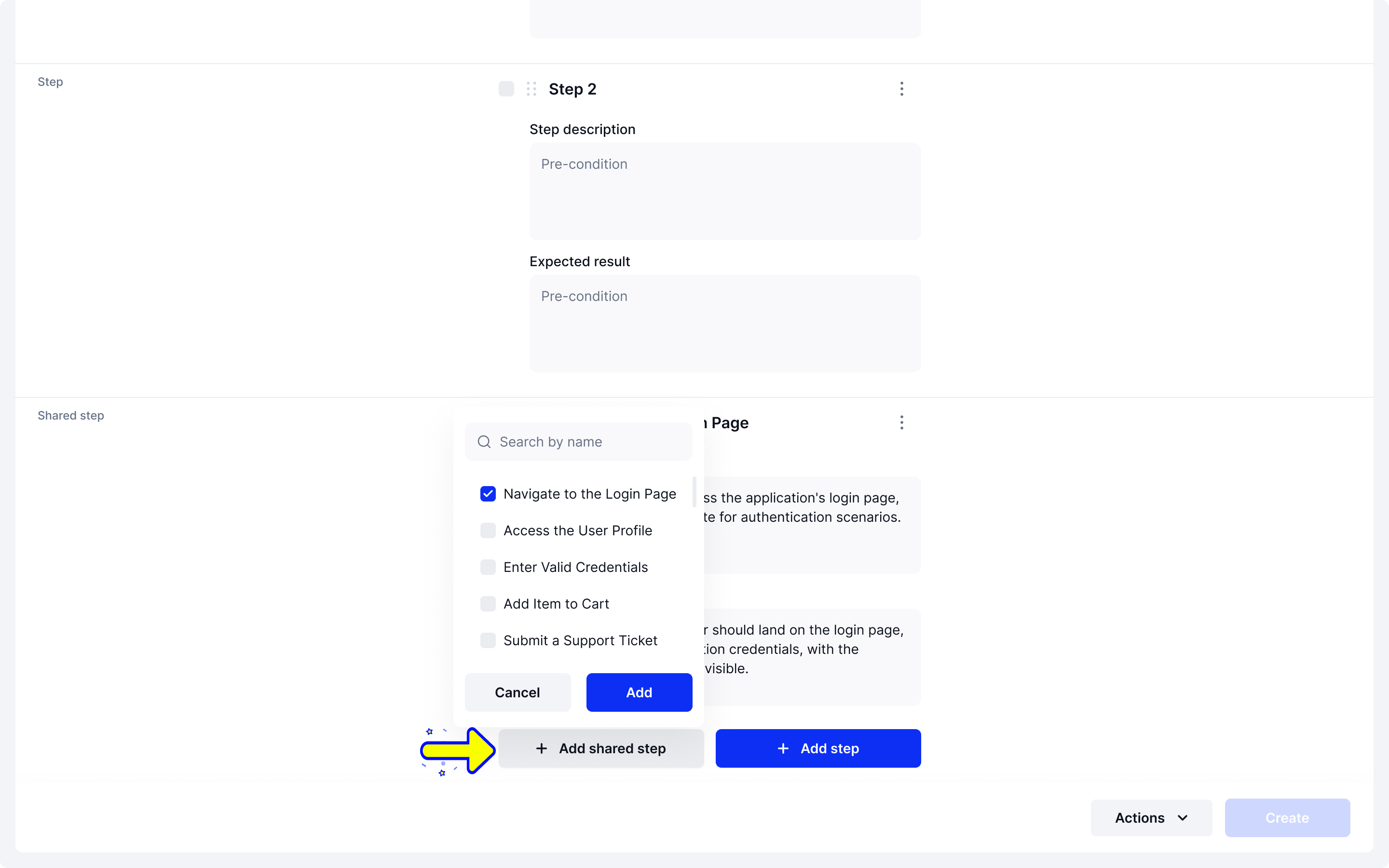Open Step 2 three-dot options menu
1389x868 pixels.
pos(901,89)
